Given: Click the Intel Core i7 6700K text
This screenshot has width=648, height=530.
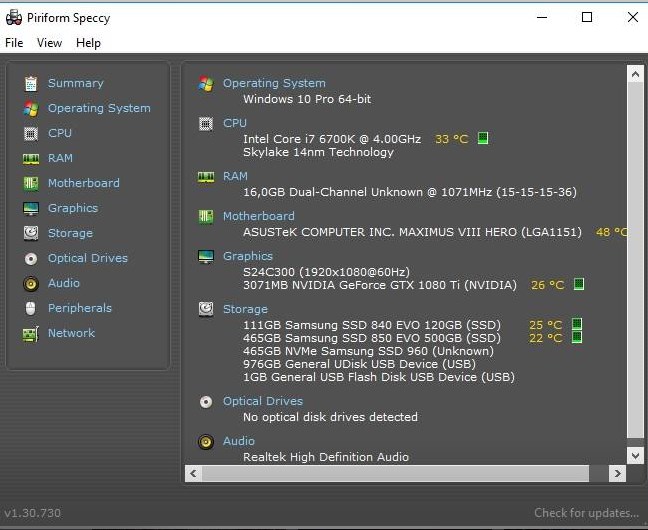Looking at the screenshot, I should (332, 139).
